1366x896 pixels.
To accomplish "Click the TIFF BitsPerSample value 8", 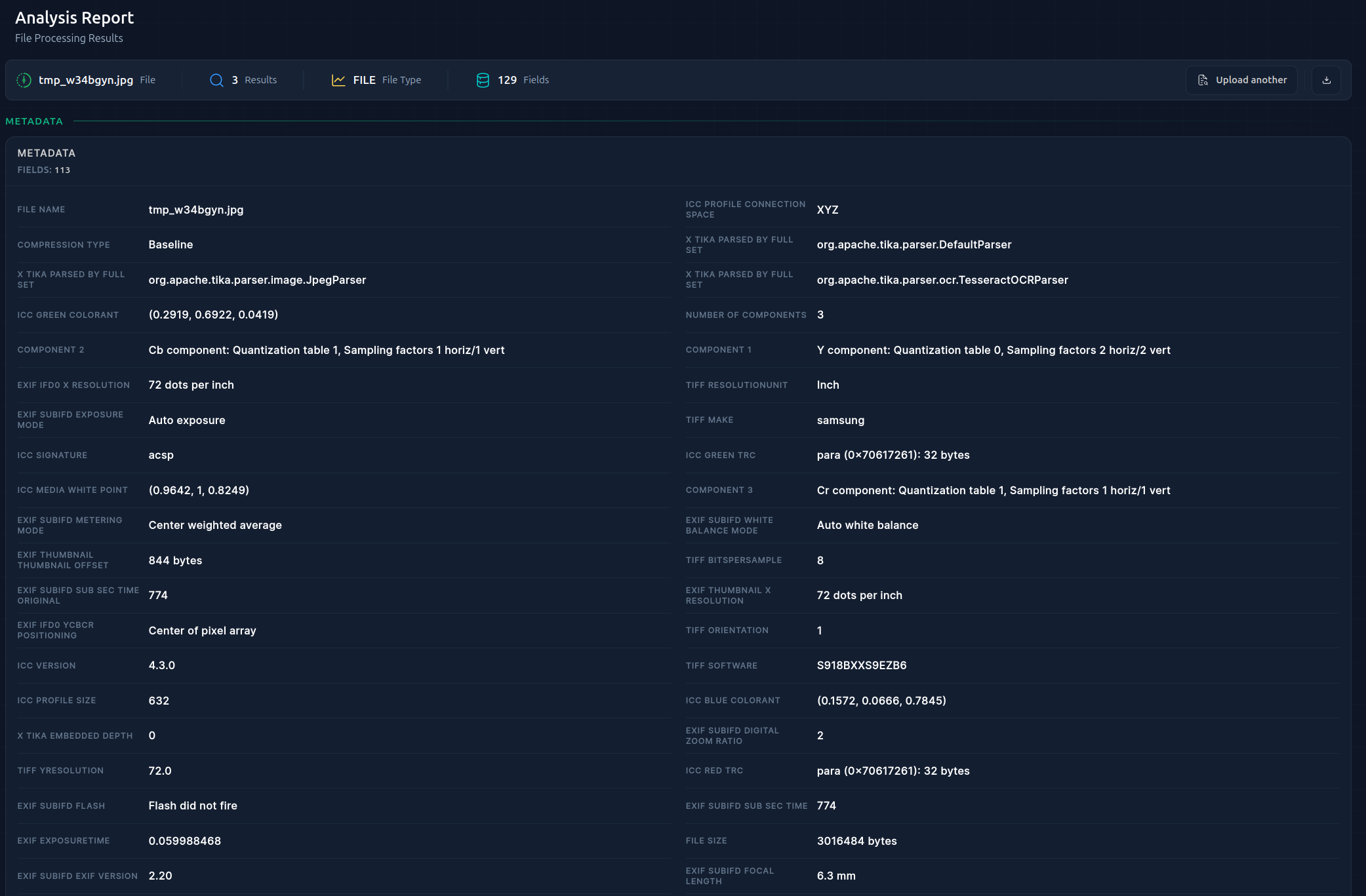I will coord(820,560).
